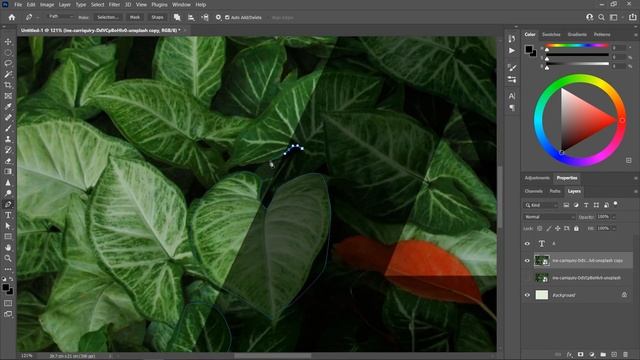Toggle lock transparent pixels
Viewport: 640px width, 360px height.
[x=540, y=229]
